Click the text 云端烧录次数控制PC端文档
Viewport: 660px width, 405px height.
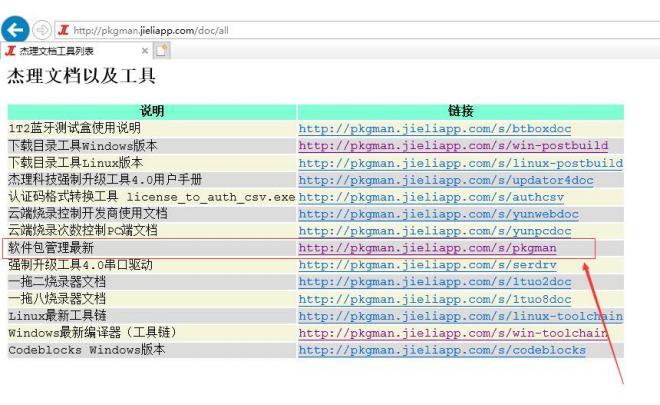point(83,230)
